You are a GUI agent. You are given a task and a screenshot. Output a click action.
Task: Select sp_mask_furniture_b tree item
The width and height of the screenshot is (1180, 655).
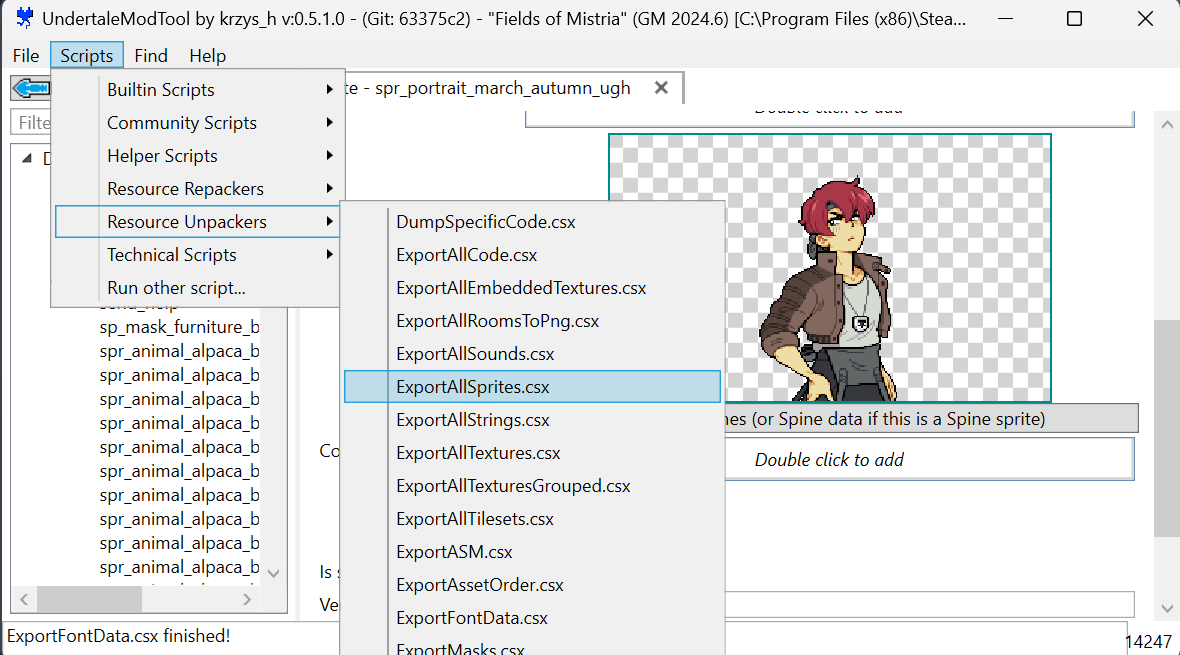(179, 328)
